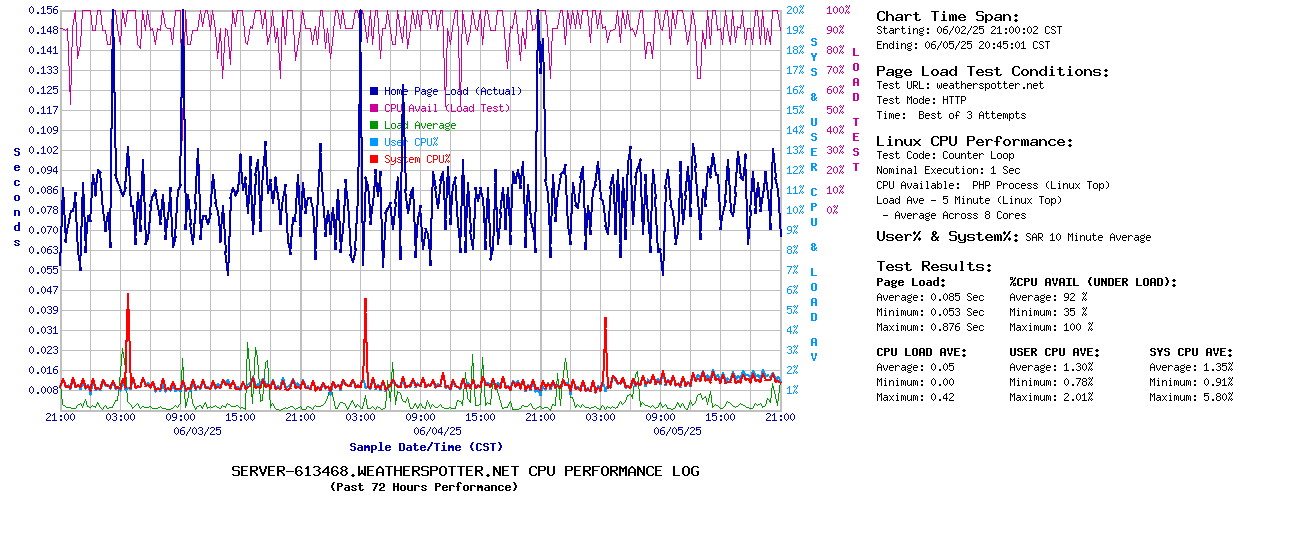Click the dark blue Home Page Load legend swatch
The image size is (1300, 550).
[x=374, y=91]
